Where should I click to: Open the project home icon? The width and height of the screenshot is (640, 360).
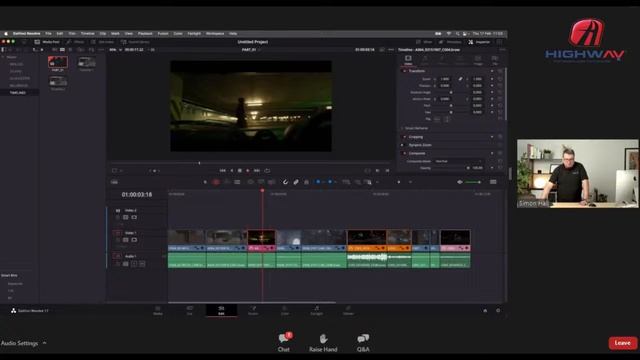[485, 311]
